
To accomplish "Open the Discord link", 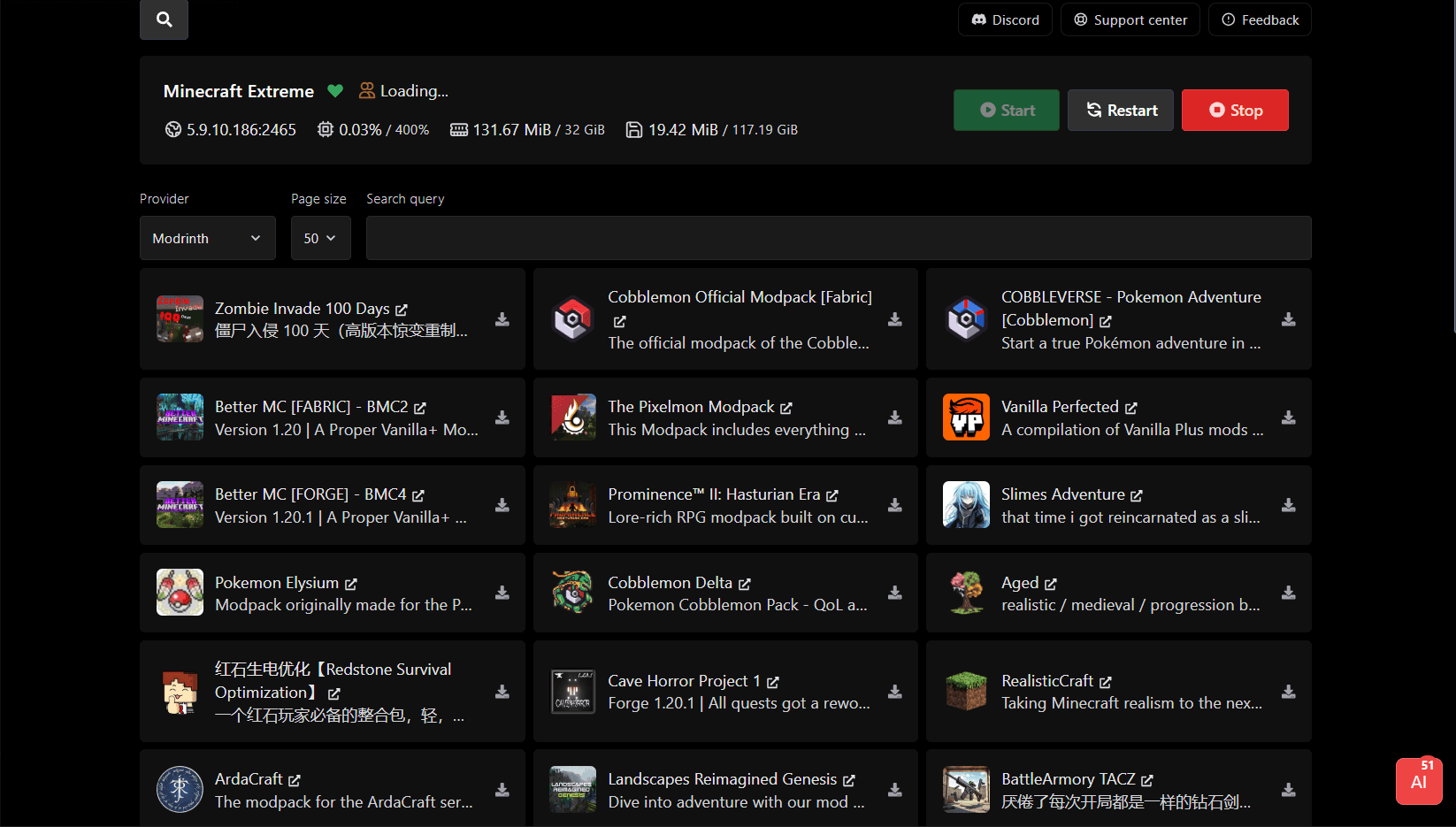I will pyautogui.click(x=1005, y=19).
